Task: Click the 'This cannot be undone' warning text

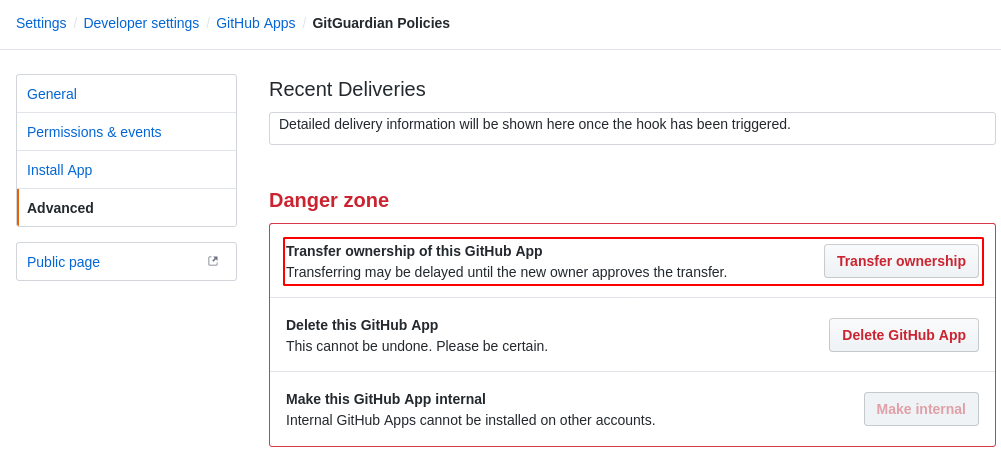Action: click(417, 346)
